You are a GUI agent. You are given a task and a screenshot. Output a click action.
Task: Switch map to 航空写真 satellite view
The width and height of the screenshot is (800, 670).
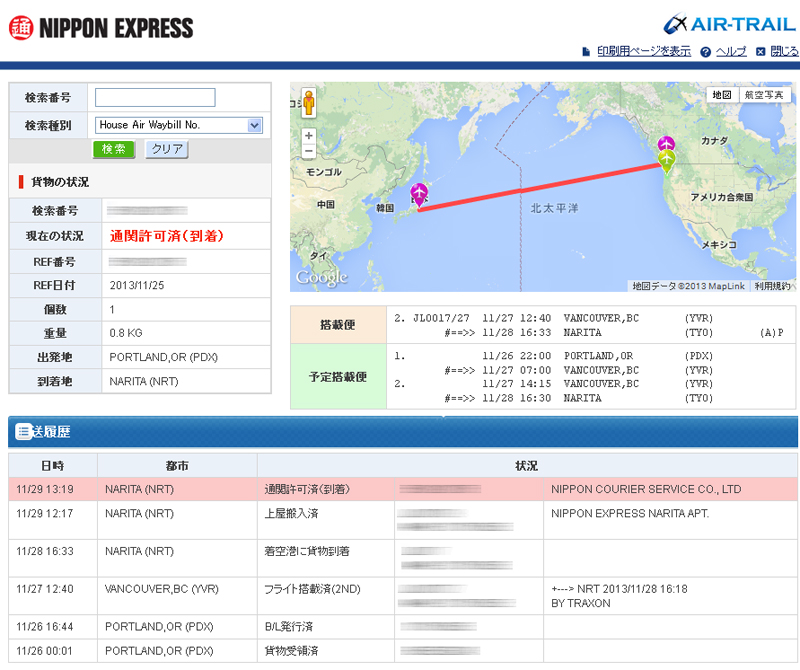[764, 95]
